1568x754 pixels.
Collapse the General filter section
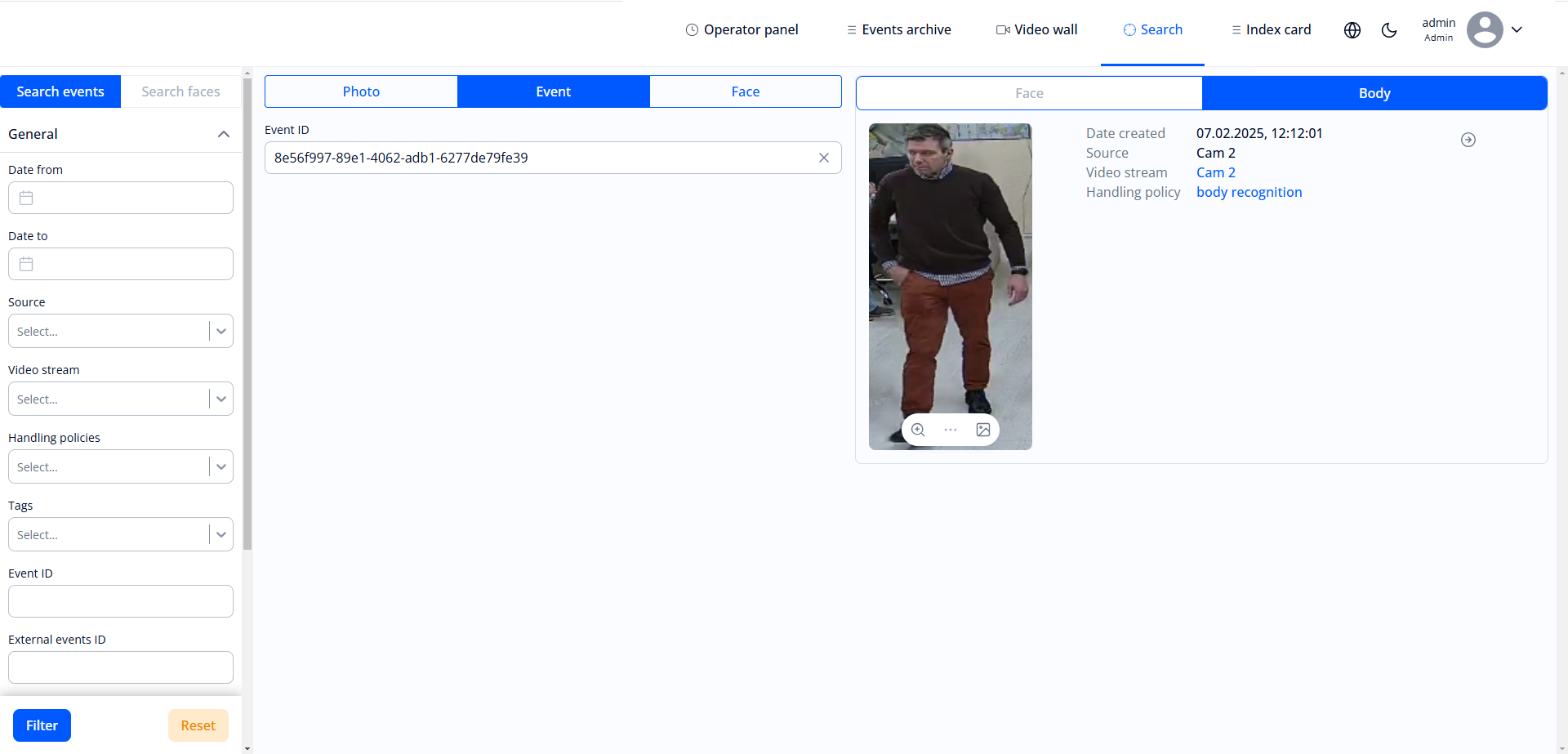[x=223, y=133]
